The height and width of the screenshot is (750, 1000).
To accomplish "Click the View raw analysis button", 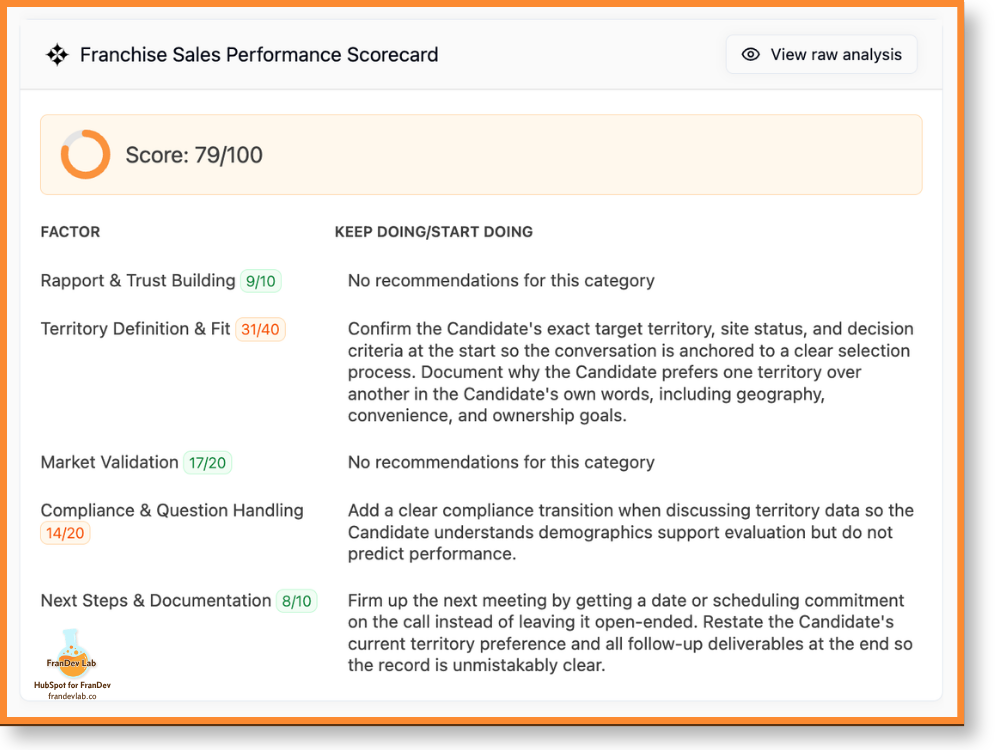I will [x=821, y=55].
